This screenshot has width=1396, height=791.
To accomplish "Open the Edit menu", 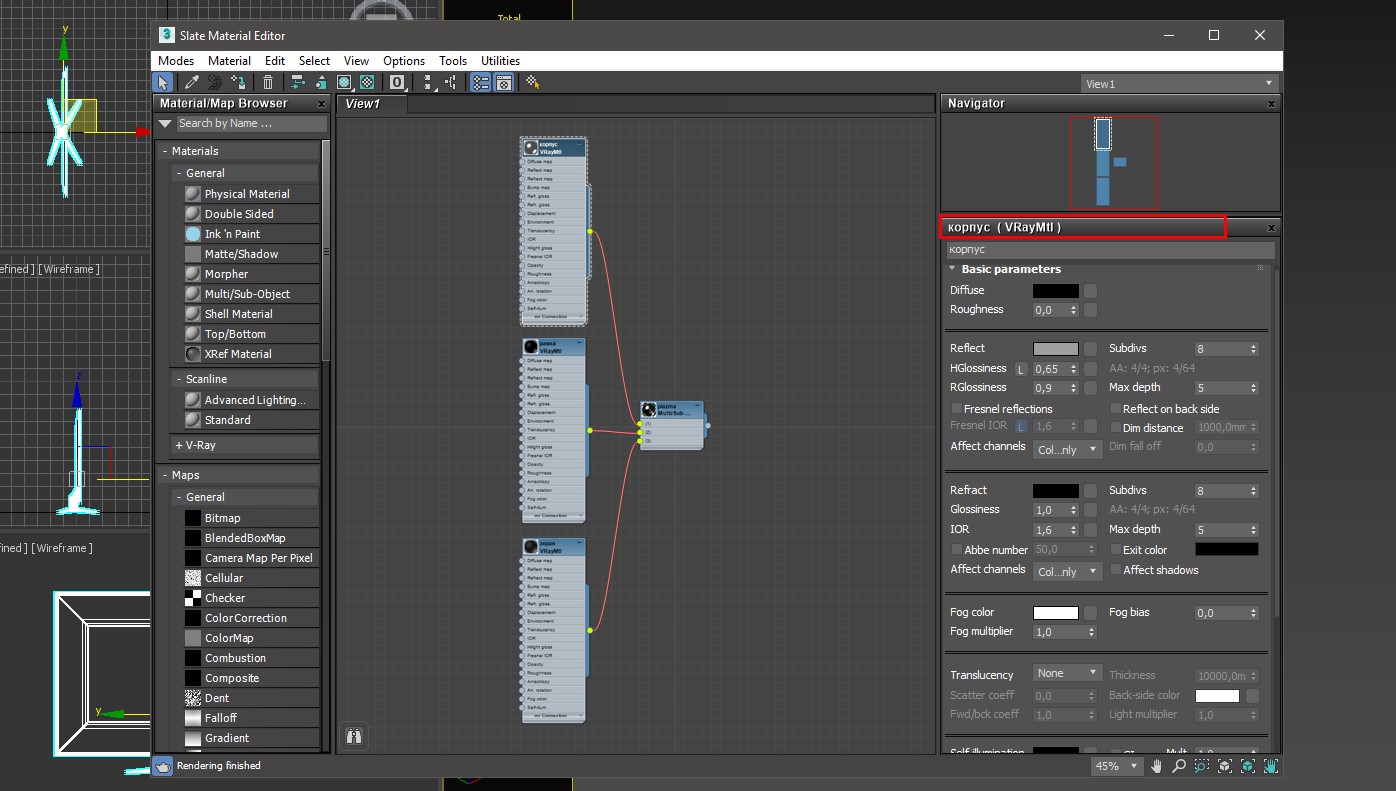I will [x=275, y=61].
